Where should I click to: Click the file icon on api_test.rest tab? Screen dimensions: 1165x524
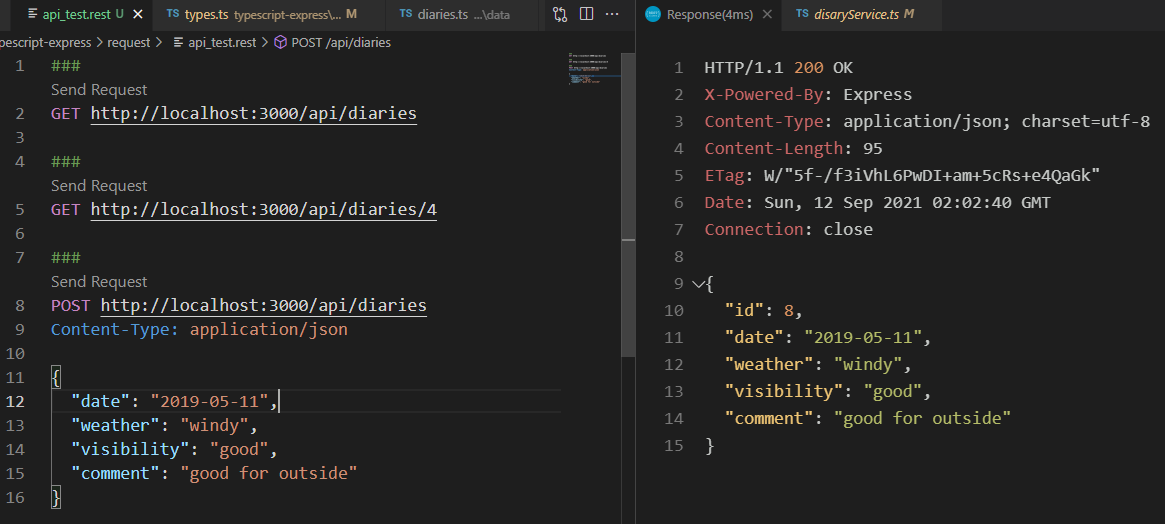click(x=32, y=14)
